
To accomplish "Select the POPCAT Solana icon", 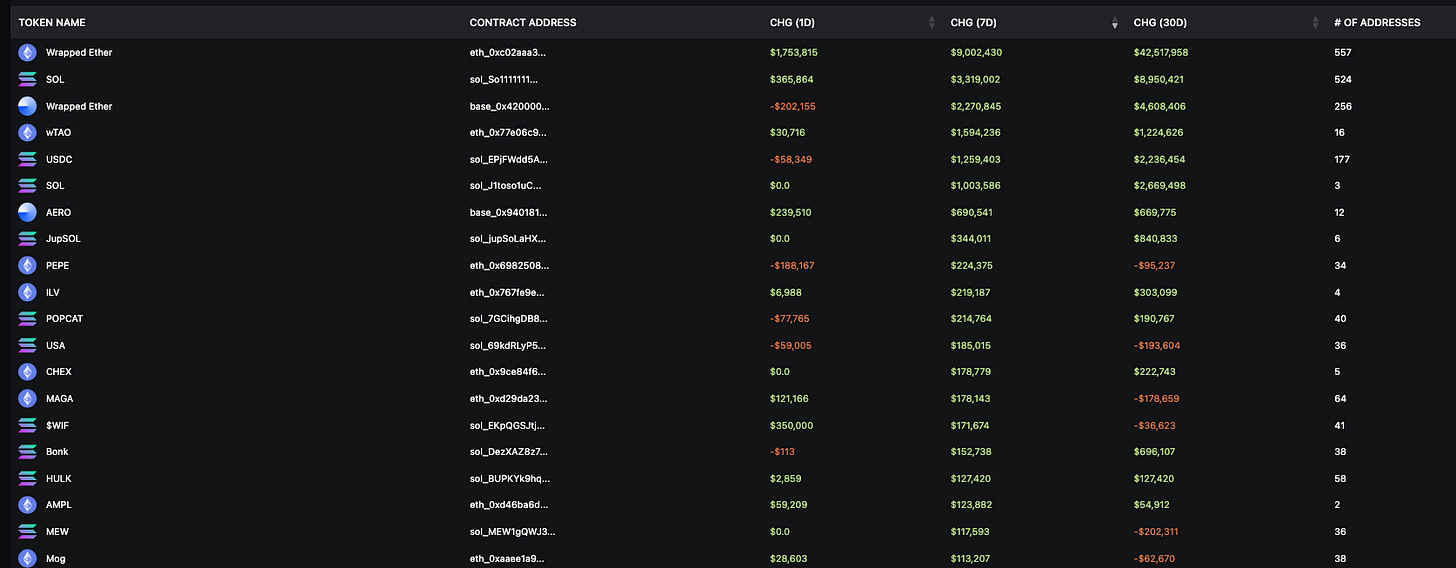I will (27, 318).
